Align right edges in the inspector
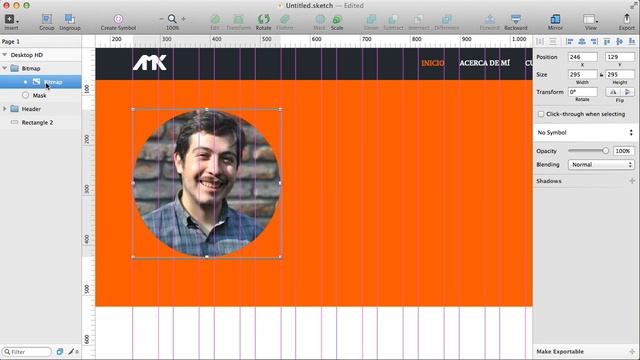This screenshot has width=640, height=360. [594, 41]
